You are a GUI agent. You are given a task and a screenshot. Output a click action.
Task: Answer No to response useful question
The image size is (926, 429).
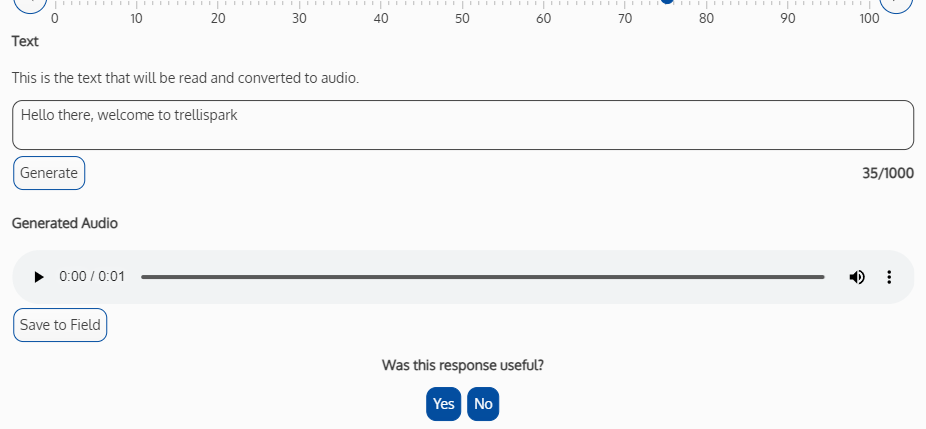pos(483,404)
